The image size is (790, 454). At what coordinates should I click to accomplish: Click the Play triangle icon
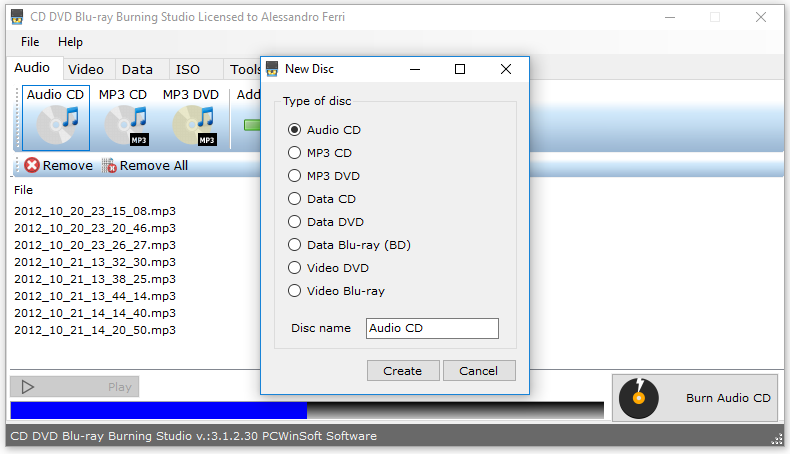click(x=28, y=387)
